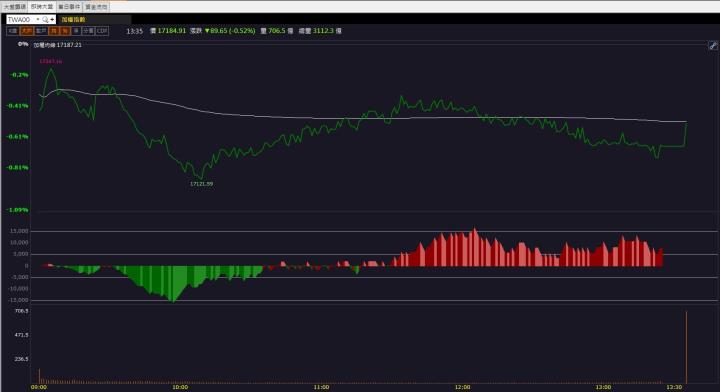
Task: Click the small gray button left of 分價
Action: 76,31
